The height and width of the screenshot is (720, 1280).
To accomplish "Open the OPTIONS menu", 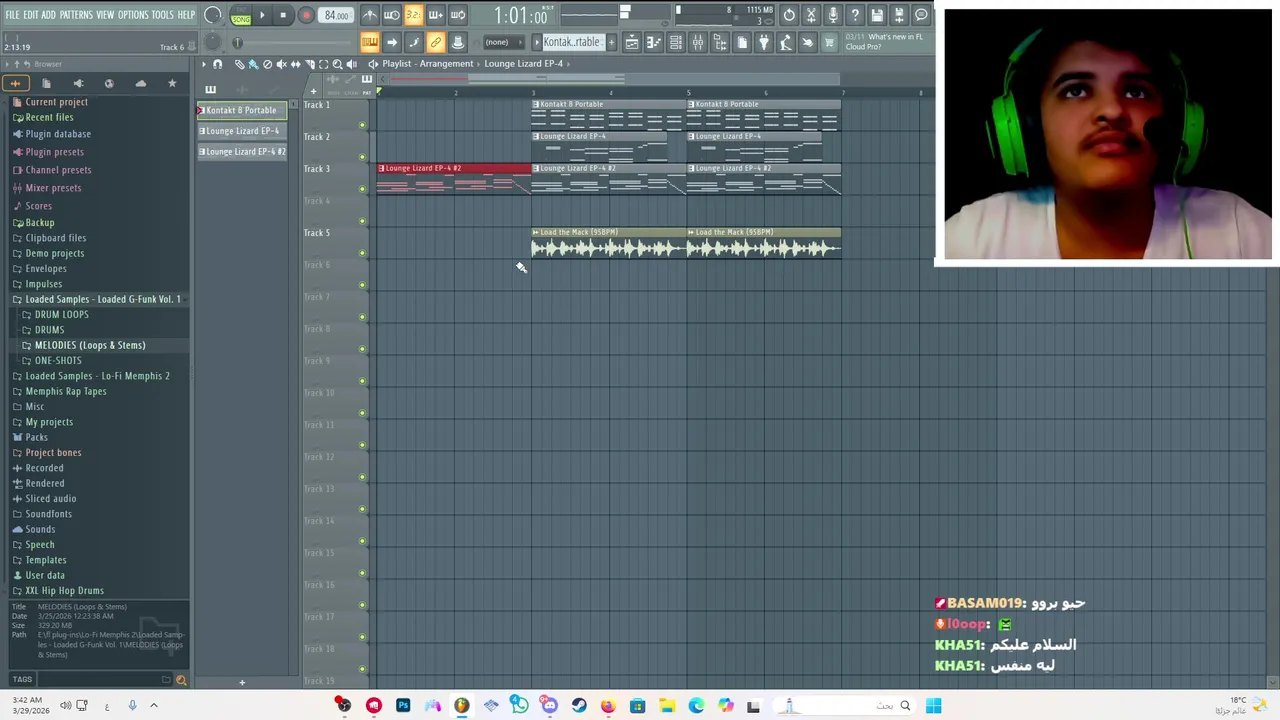I will [x=133, y=15].
